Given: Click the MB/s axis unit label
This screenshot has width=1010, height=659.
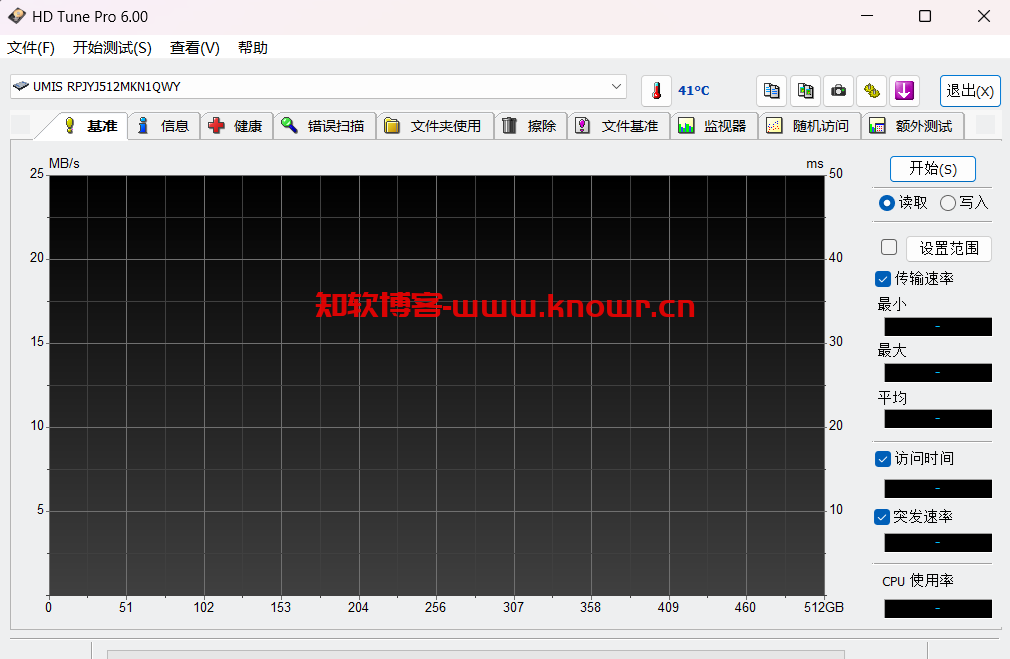Looking at the screenshot, I should pyautogui.click(x=64, y=164).
